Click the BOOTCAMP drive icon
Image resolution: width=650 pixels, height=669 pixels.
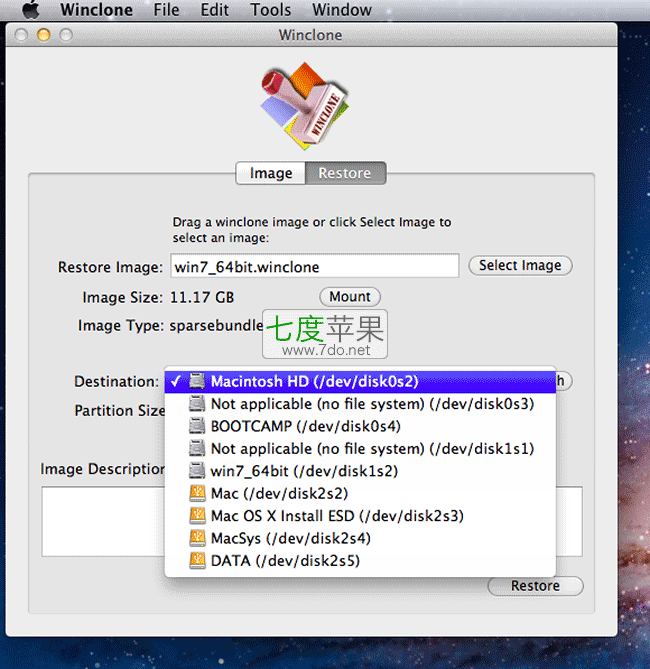click(197, 425)
